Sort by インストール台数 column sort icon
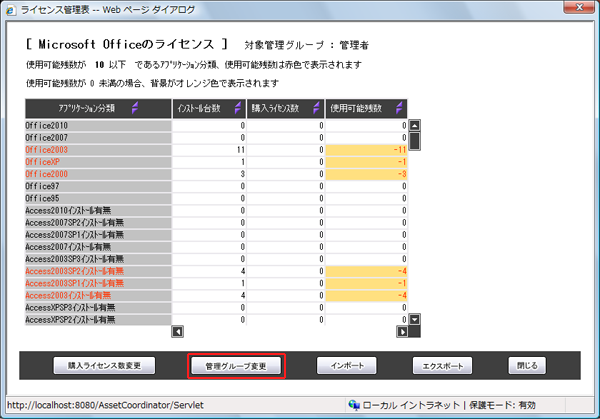Viewport: 600px width, 419px height. point(238,108)
